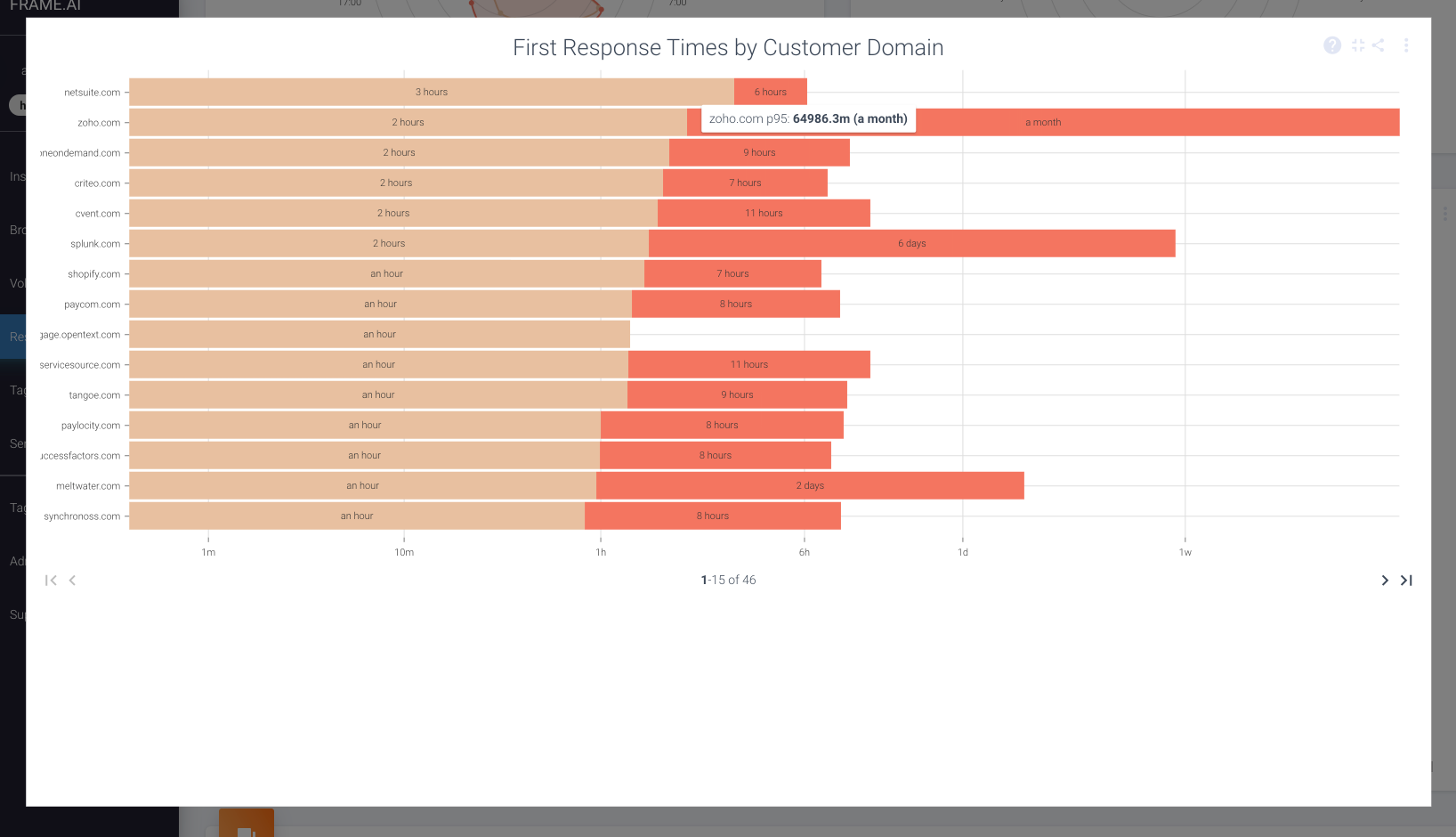Select paylocity.com's 8 hours p95 bar
Viewport: 1456px width, 837px height.
point(722,425)
